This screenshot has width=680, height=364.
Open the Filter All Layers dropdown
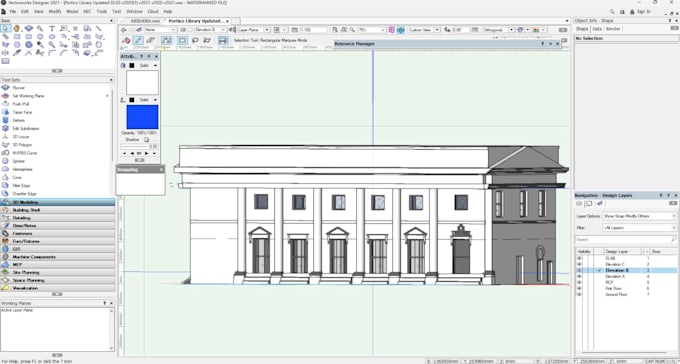click(x=639, y=227)
